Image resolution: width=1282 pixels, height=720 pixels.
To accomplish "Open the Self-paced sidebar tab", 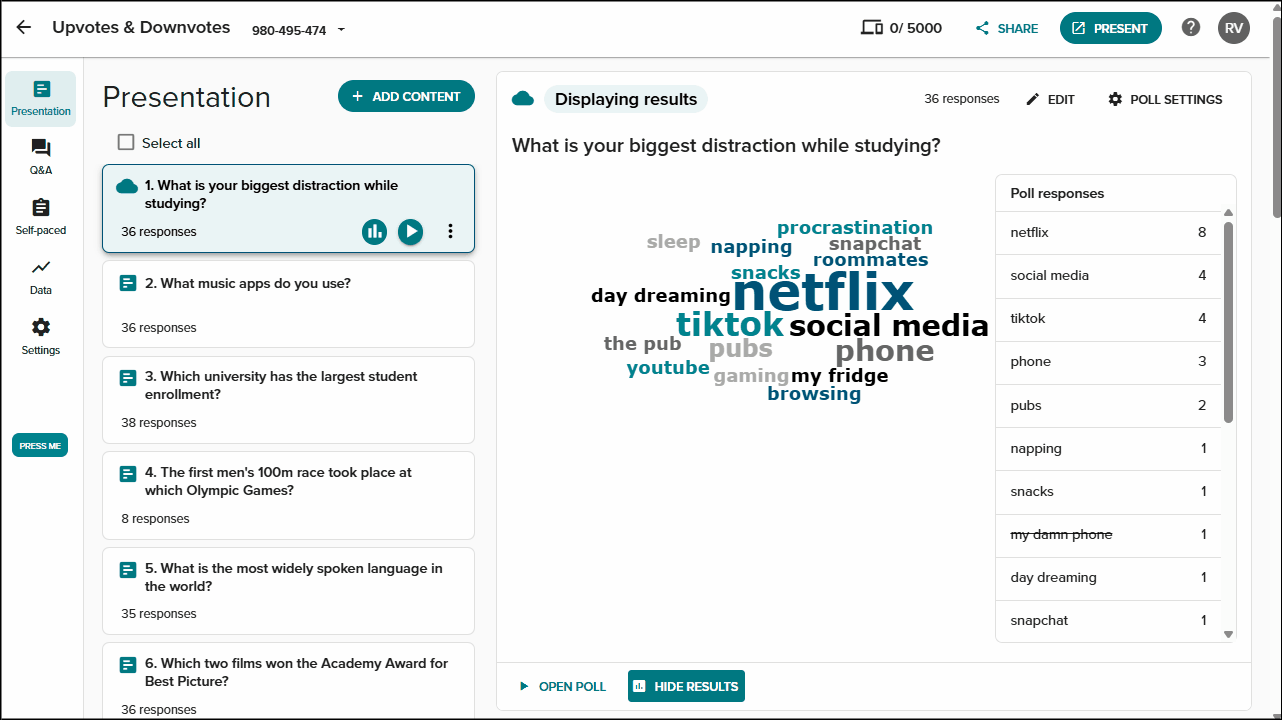I will tap(41, 217).
